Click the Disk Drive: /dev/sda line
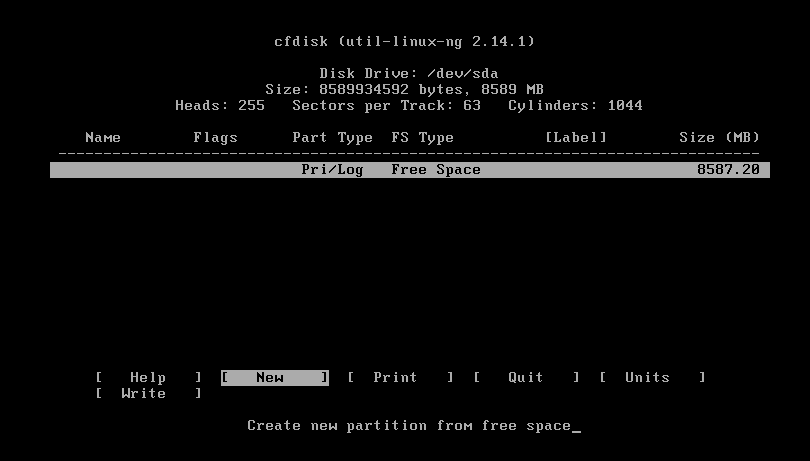 (x=409, y=73)
